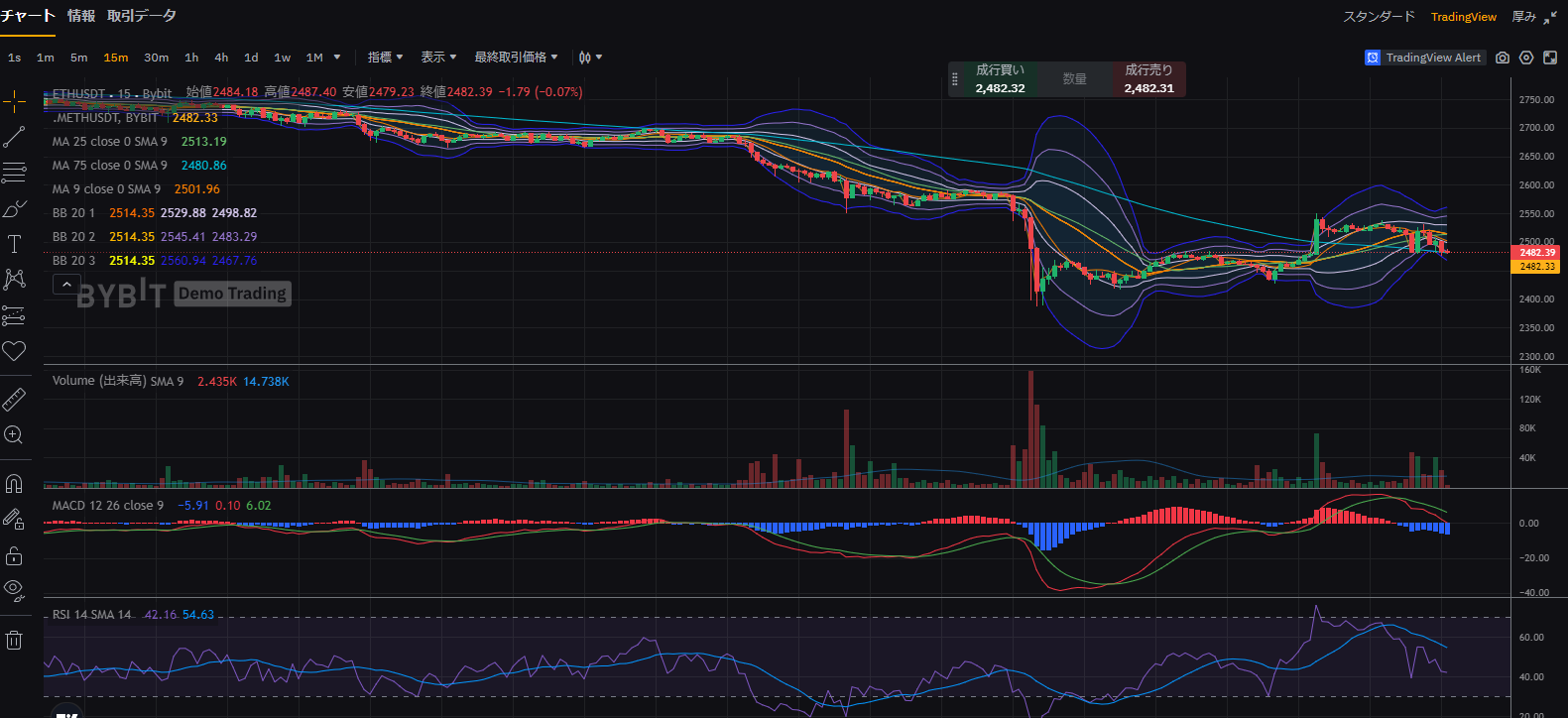This screenshot has height=718, width=1568.
Task: Switch timeframe to 1M
Action: pos(314,58)
